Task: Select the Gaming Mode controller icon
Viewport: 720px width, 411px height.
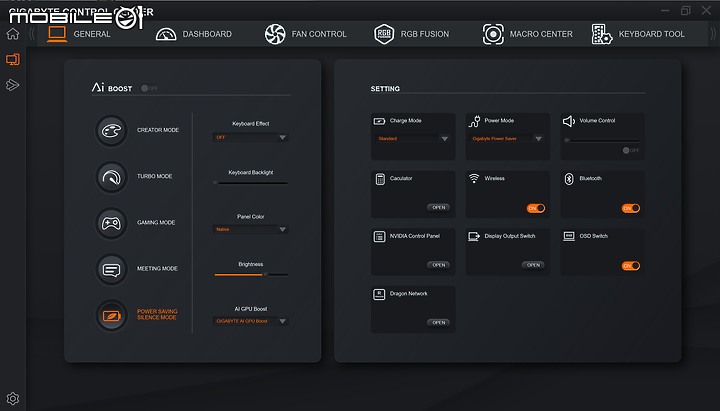Action: pyautogui.click(x=111, y=223)
